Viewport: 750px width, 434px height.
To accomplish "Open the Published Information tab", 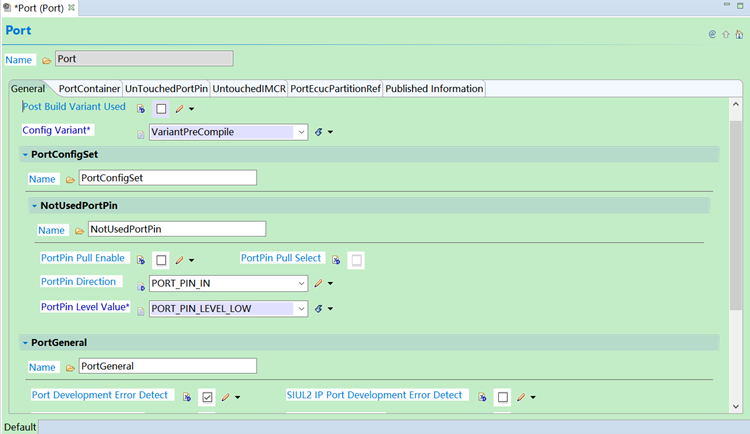I will click(x=434, y=89).
